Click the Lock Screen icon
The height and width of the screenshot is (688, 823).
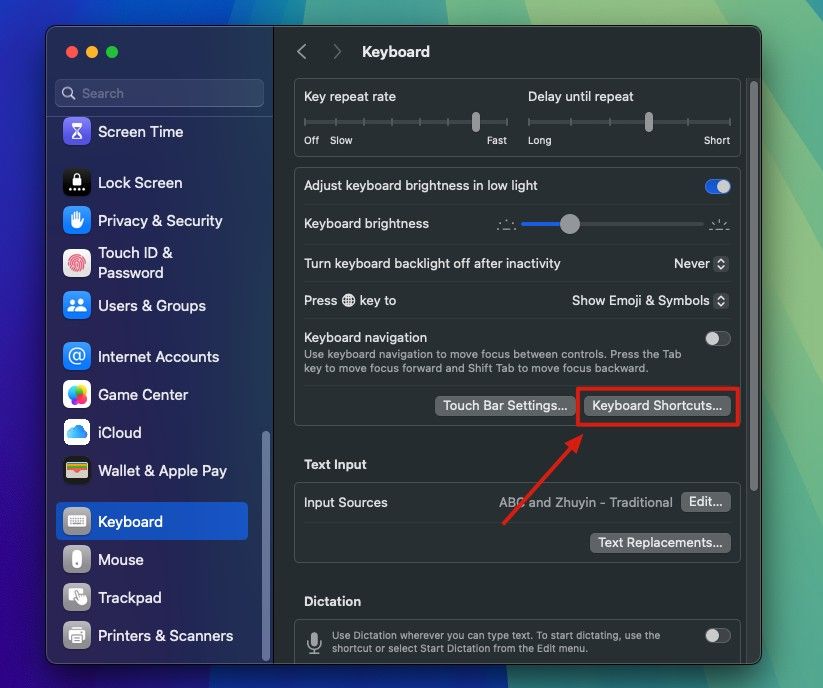tap(77, 183)
